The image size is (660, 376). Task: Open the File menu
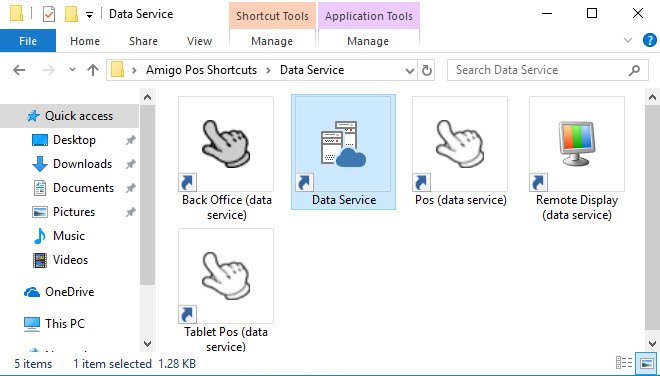pos(28,41)
